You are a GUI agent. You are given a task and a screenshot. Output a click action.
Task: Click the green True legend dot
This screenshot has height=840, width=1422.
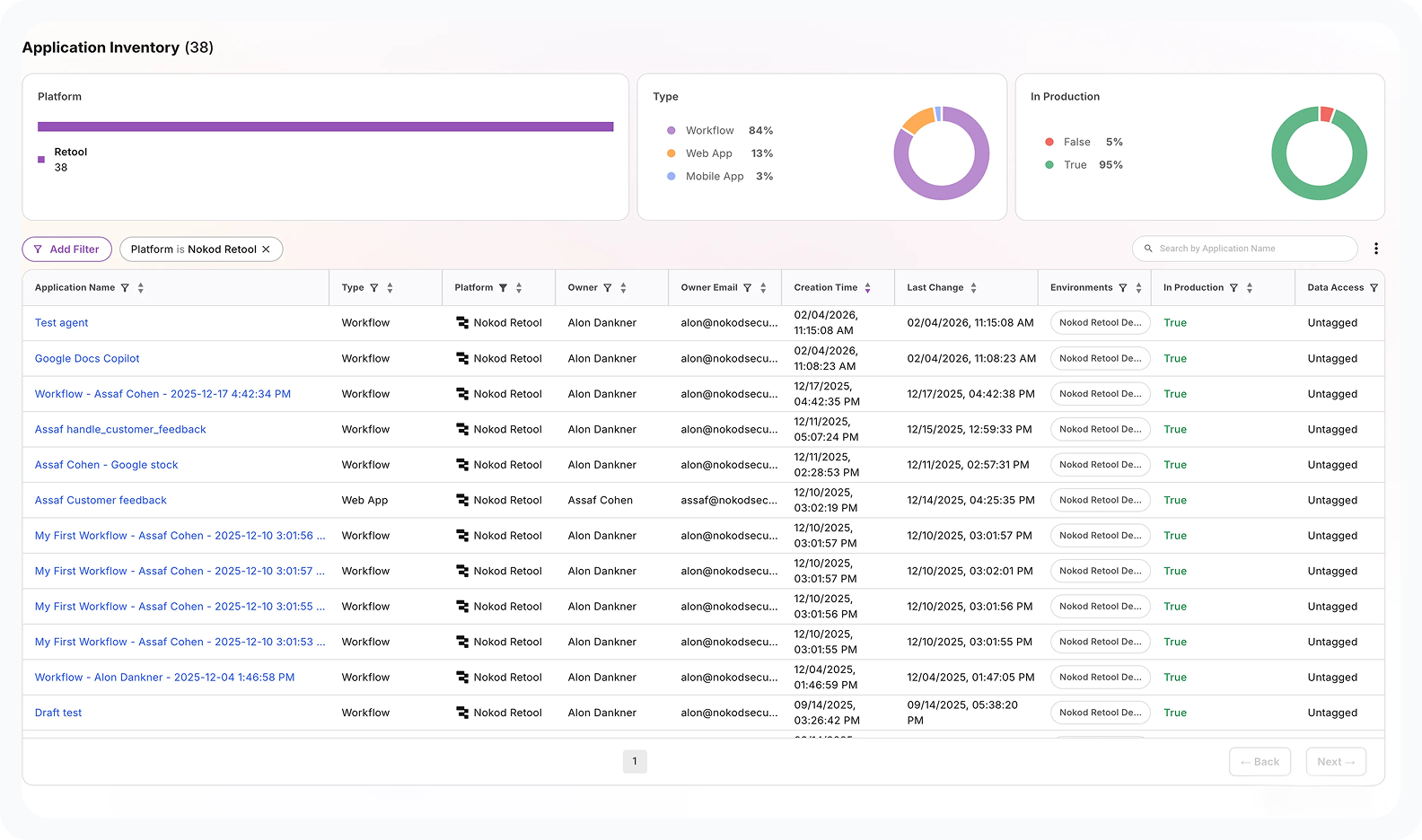point(1049,165)
